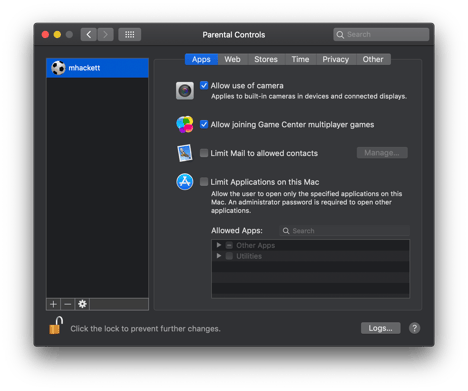Switch to the Other tab

point(373,59)
